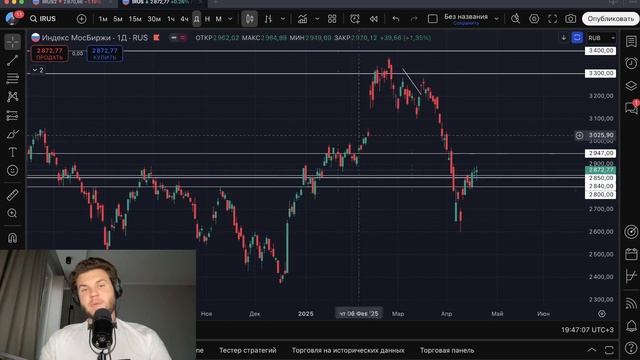
Task: Switch to the 30м timeframe
Action: point(154,19)
